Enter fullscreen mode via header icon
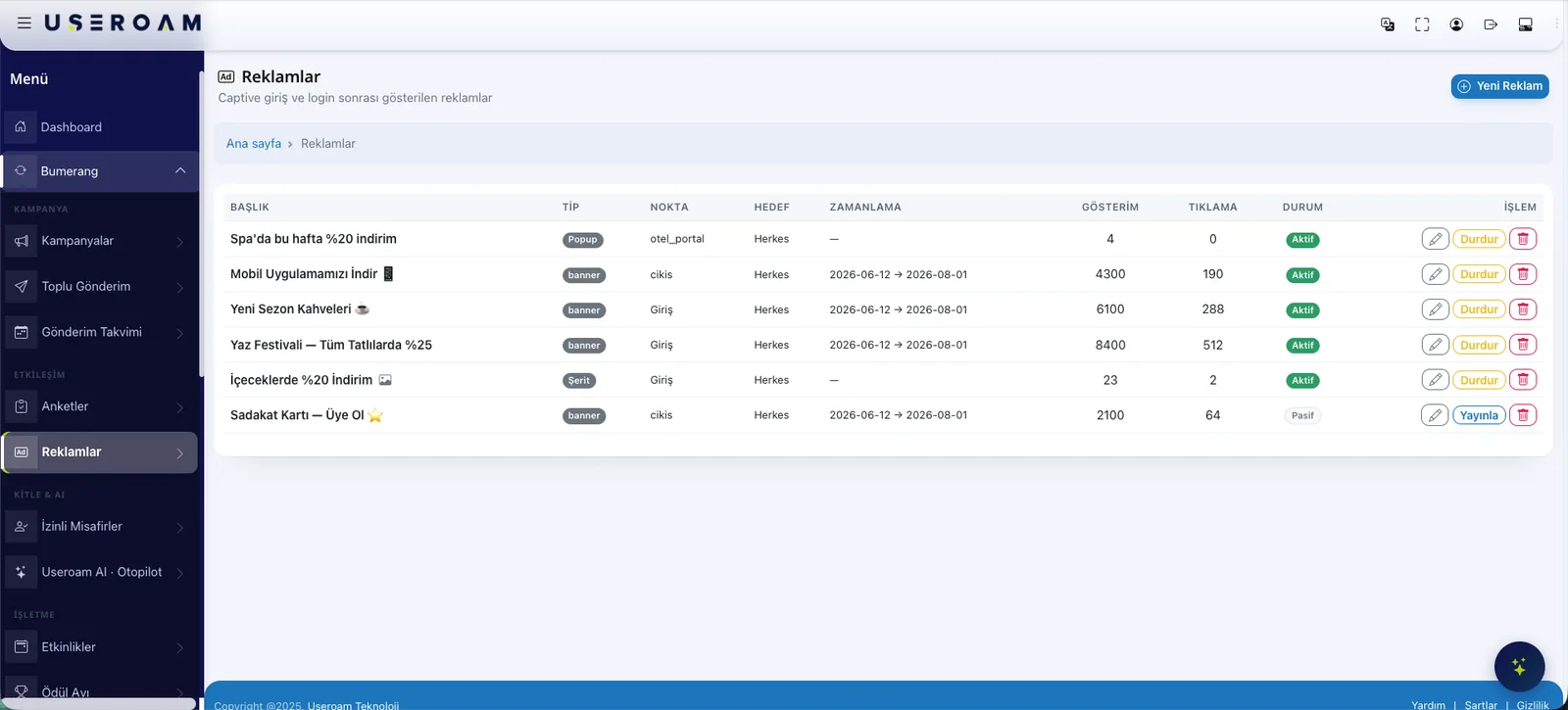1568x710 pixels. (1422, 24)
